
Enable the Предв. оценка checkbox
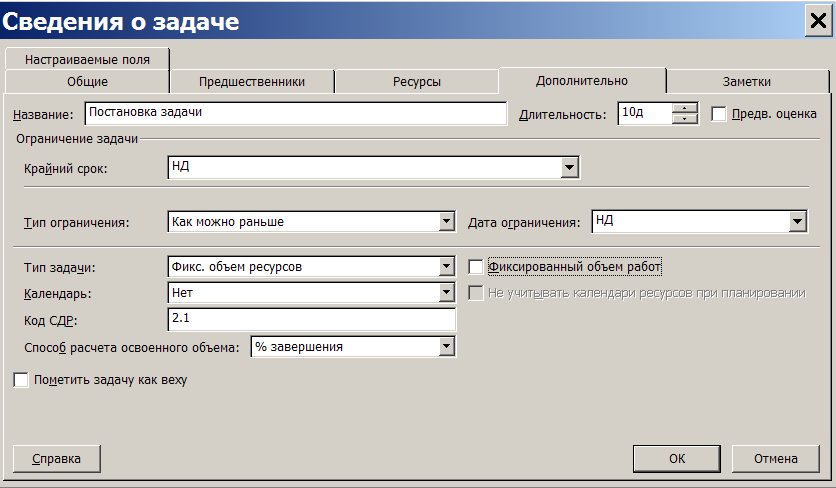pyautogui.click(x=719, y=114)
